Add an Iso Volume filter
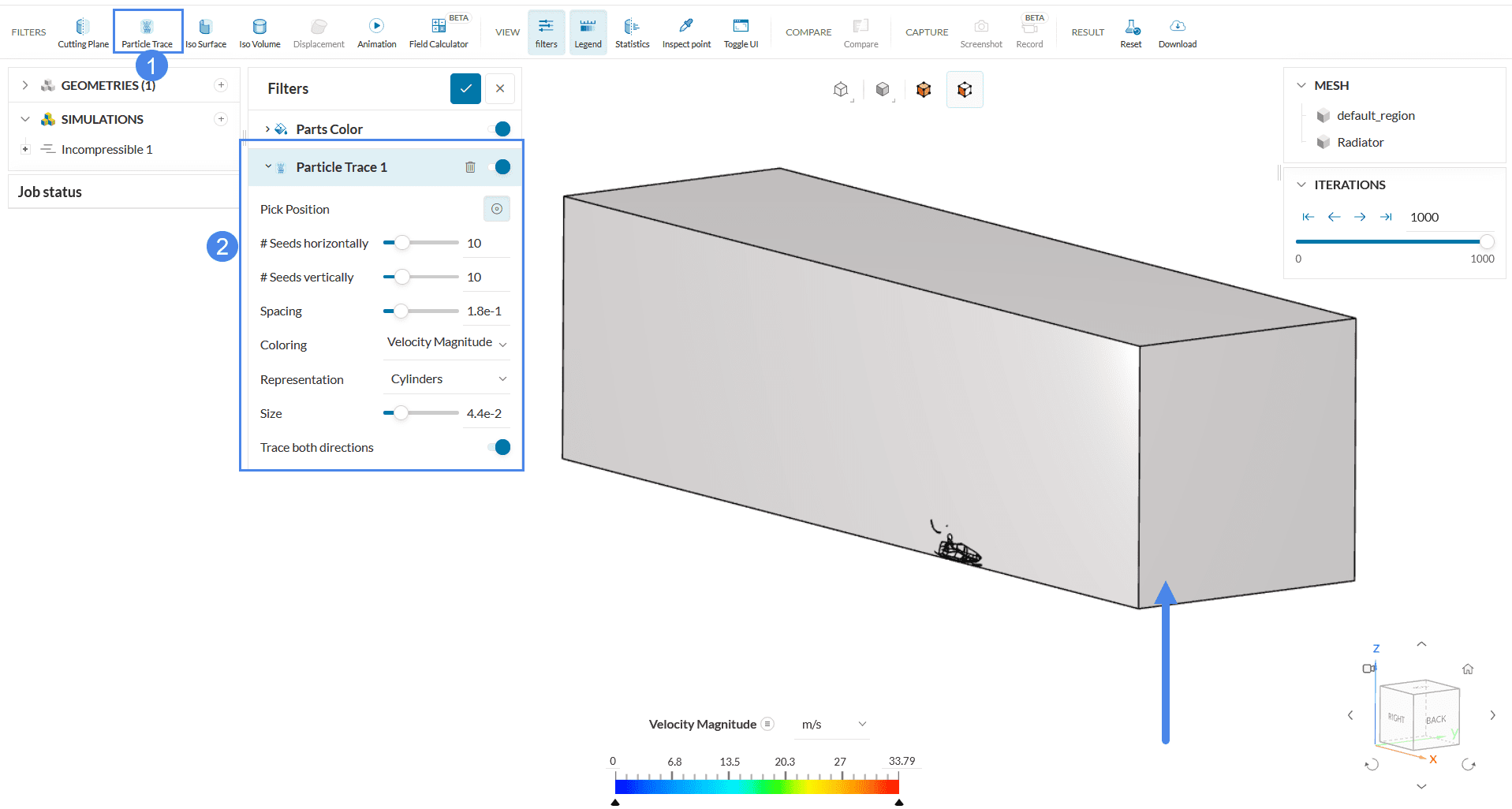This screenshot has width=1512, height=809. 259,32
